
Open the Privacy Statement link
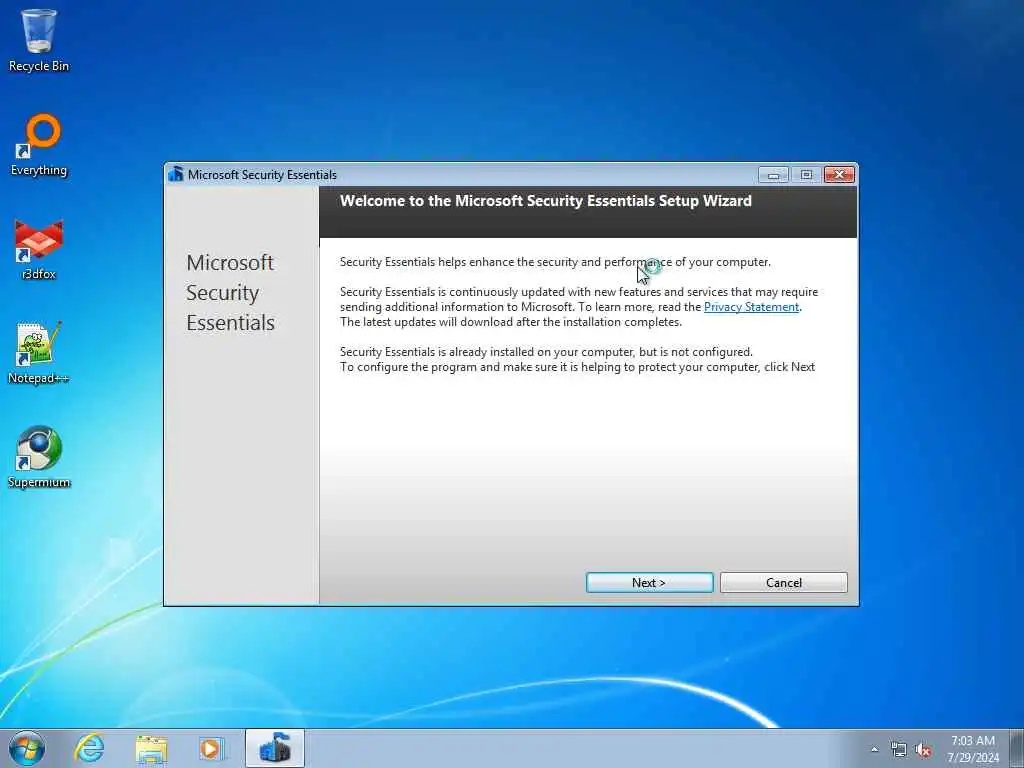(751, 307)
